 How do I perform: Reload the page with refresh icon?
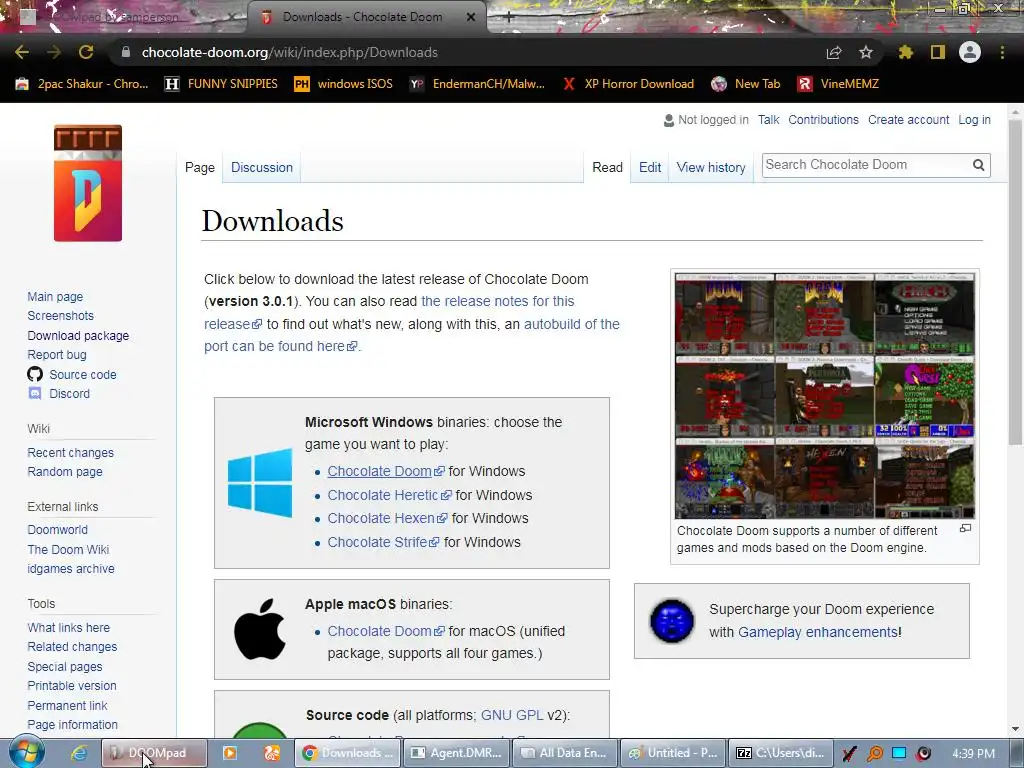[86, 52]
